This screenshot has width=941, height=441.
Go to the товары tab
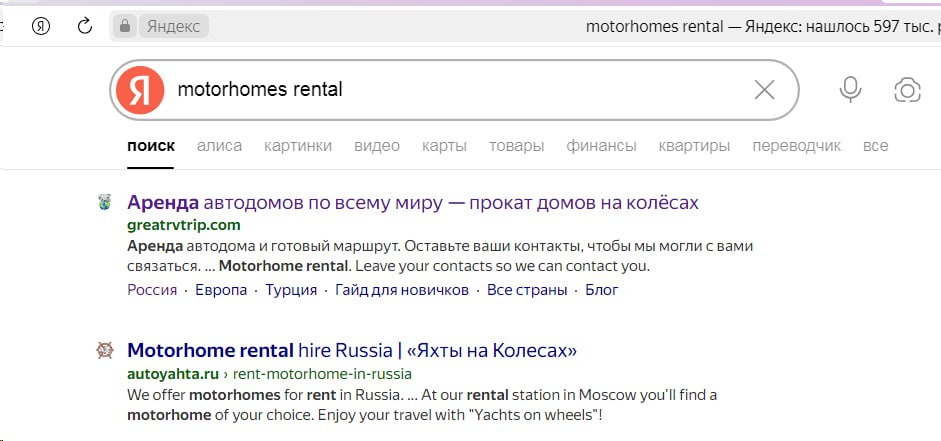[516, 146]
